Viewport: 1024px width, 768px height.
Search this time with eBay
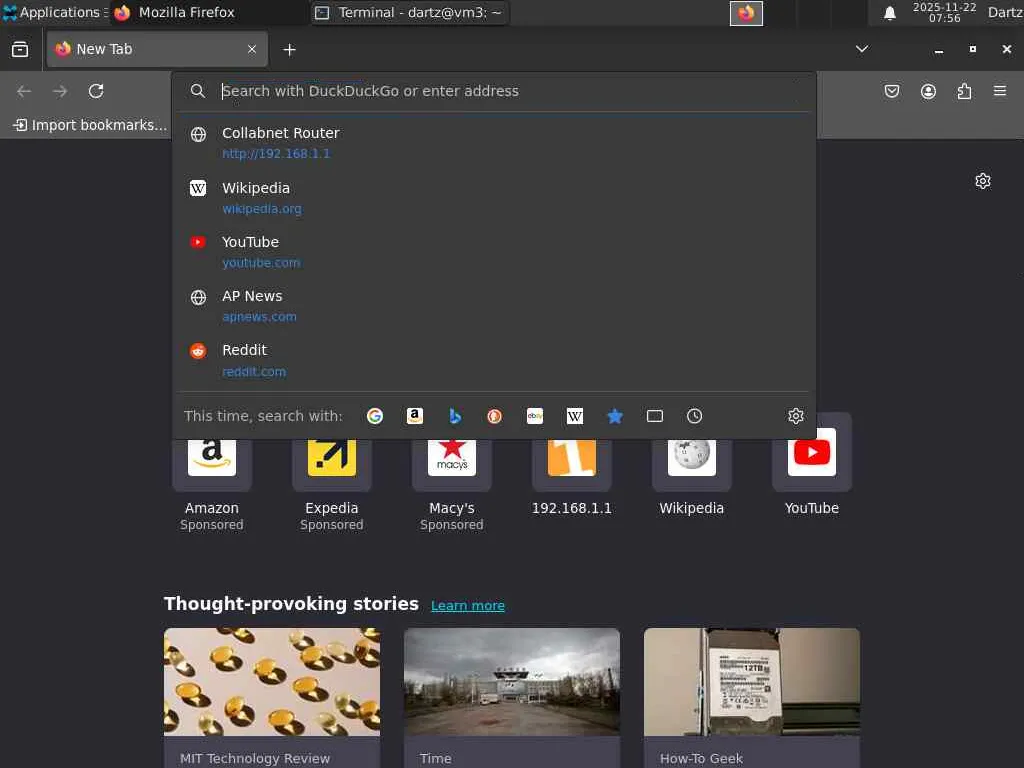[535, 416]
